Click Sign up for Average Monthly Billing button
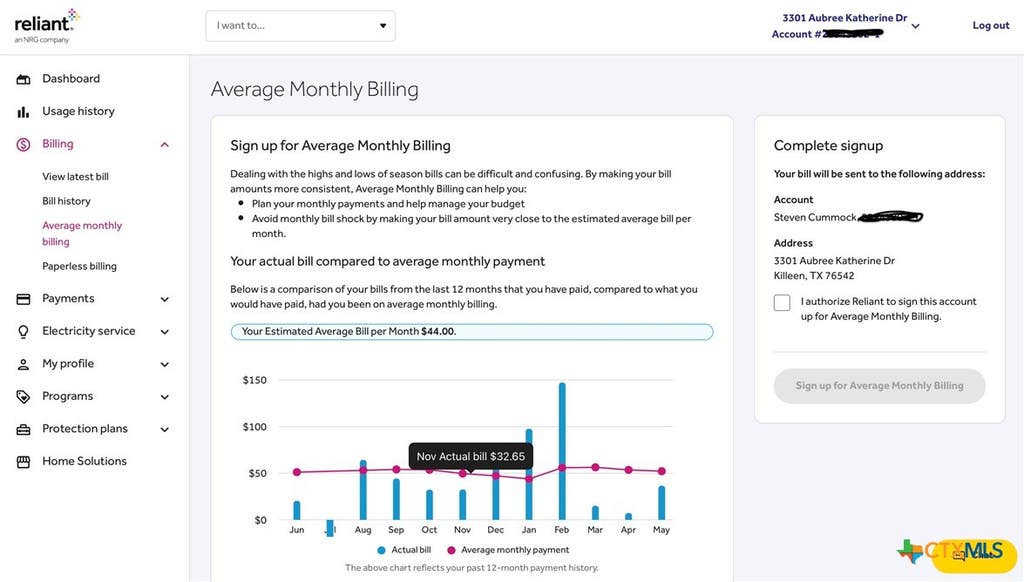This screenshot has height=582, width=1024. point(880,386)
